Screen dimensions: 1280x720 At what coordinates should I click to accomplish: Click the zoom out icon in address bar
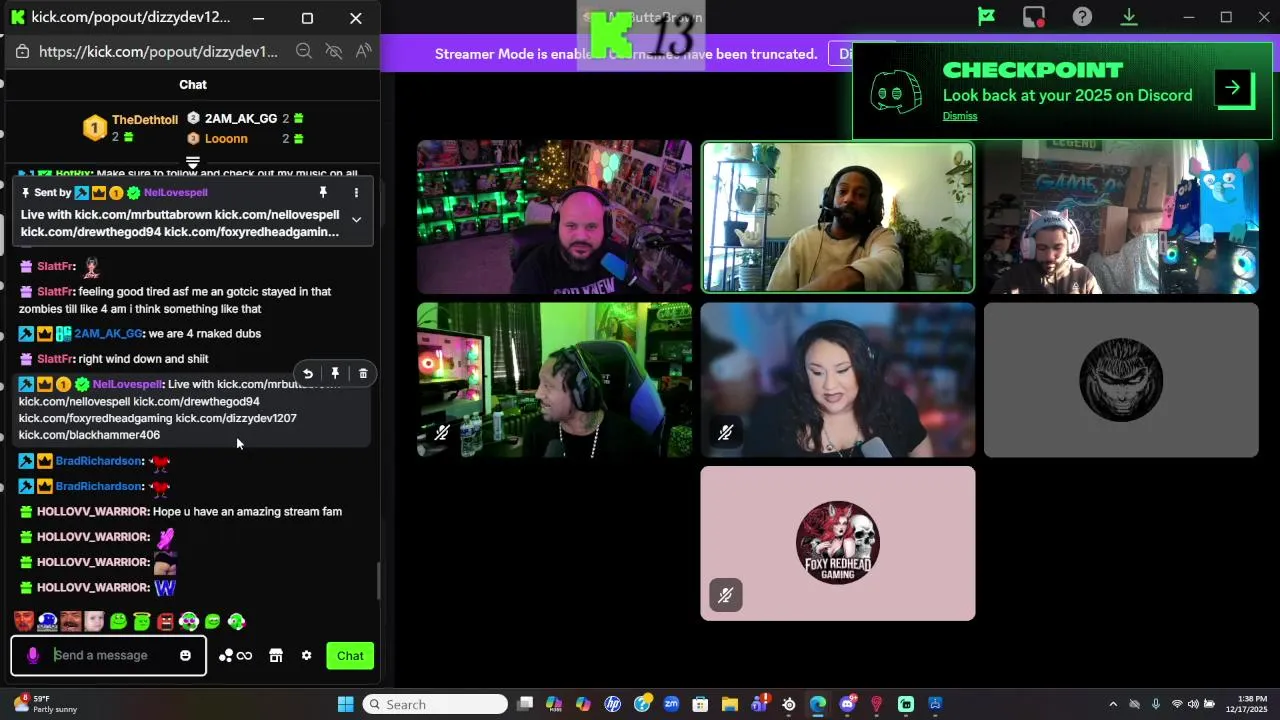tap(304, 51)
